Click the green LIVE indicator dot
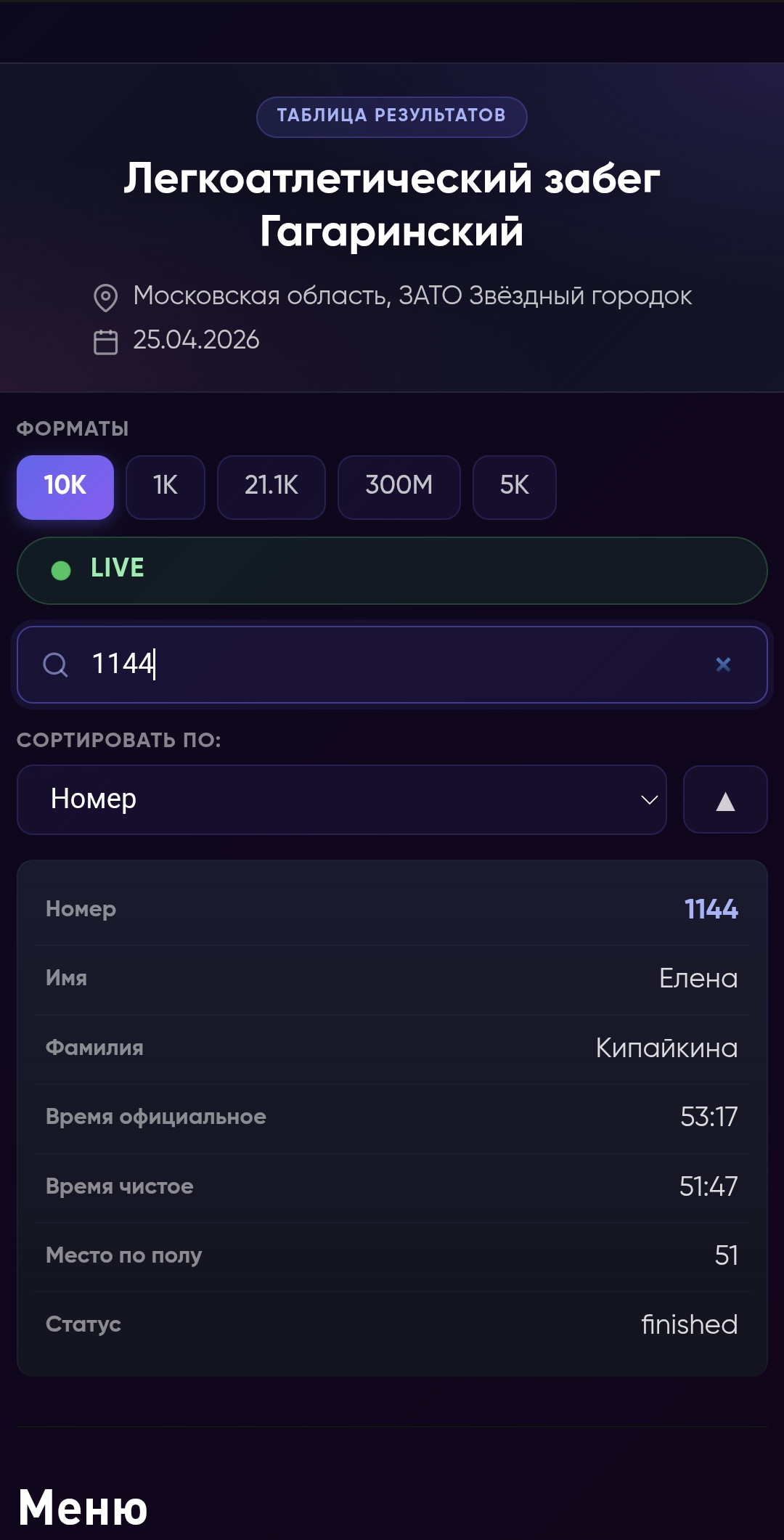The height and width of the screenshot is (1540, 784). 61,571
